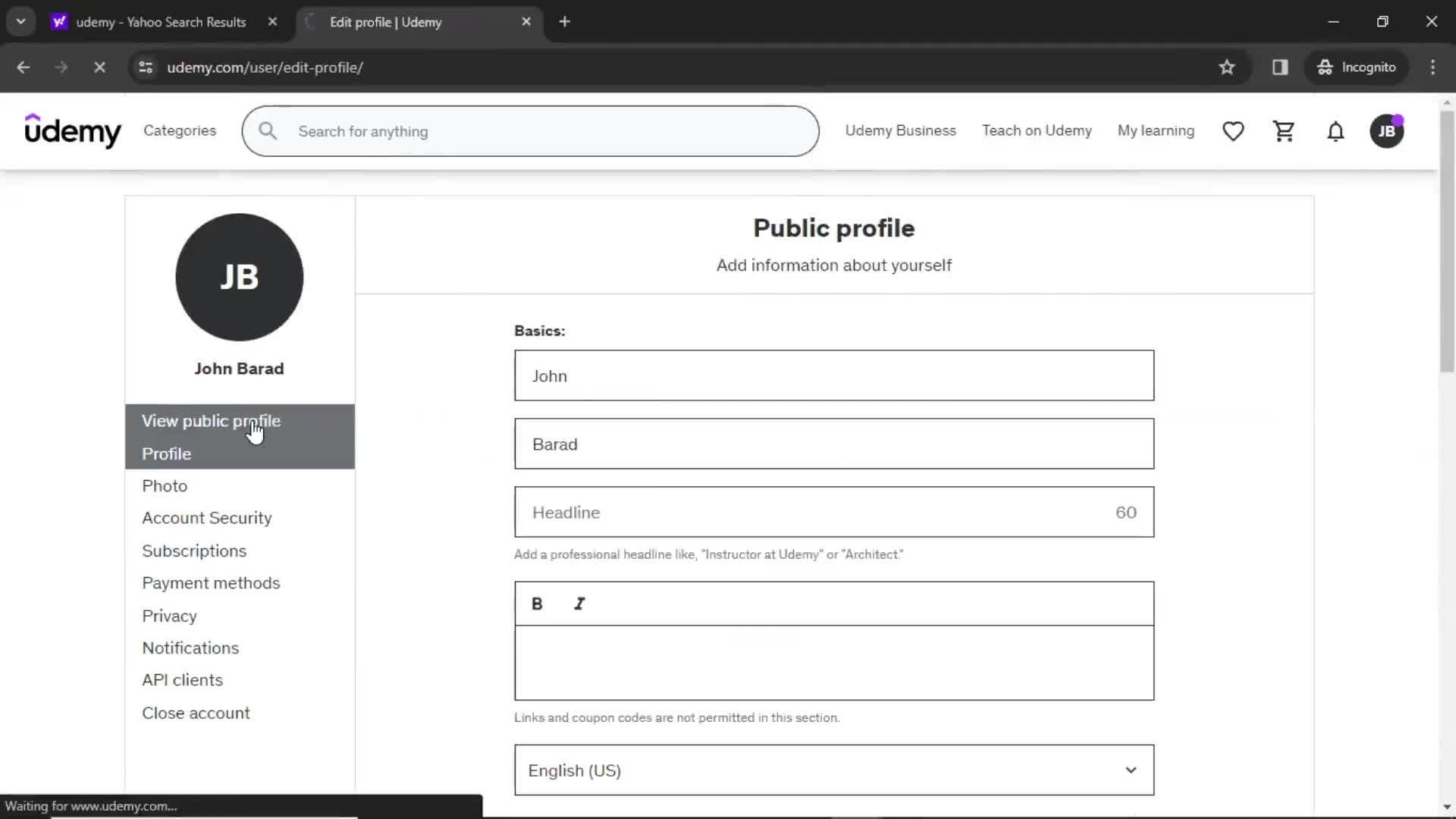Click the browser extensions puzzle icon
The height and width of the screenshot is (819, 1456).
(1280, 67)
